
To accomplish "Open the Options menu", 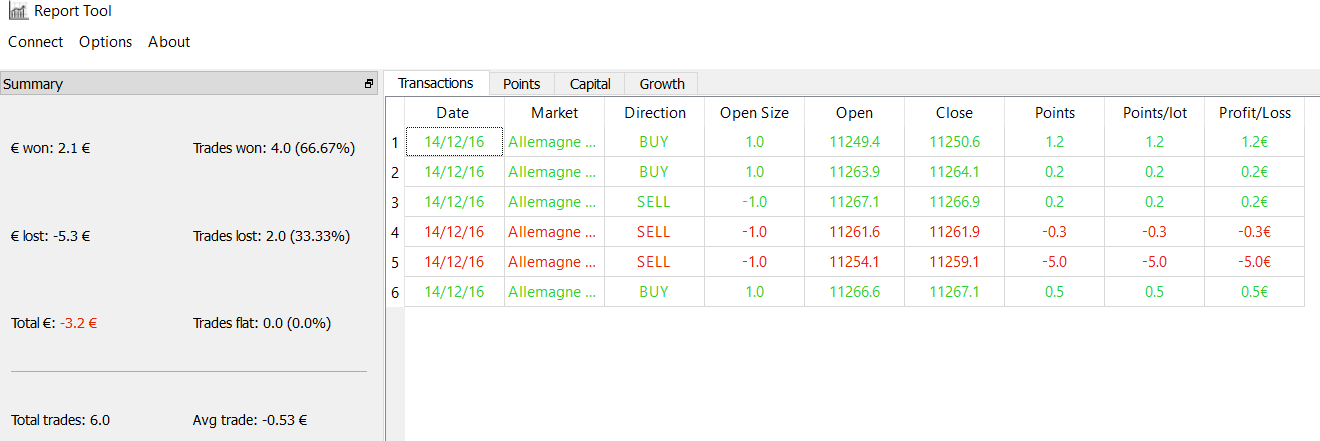I will click(x=105, y=42).
